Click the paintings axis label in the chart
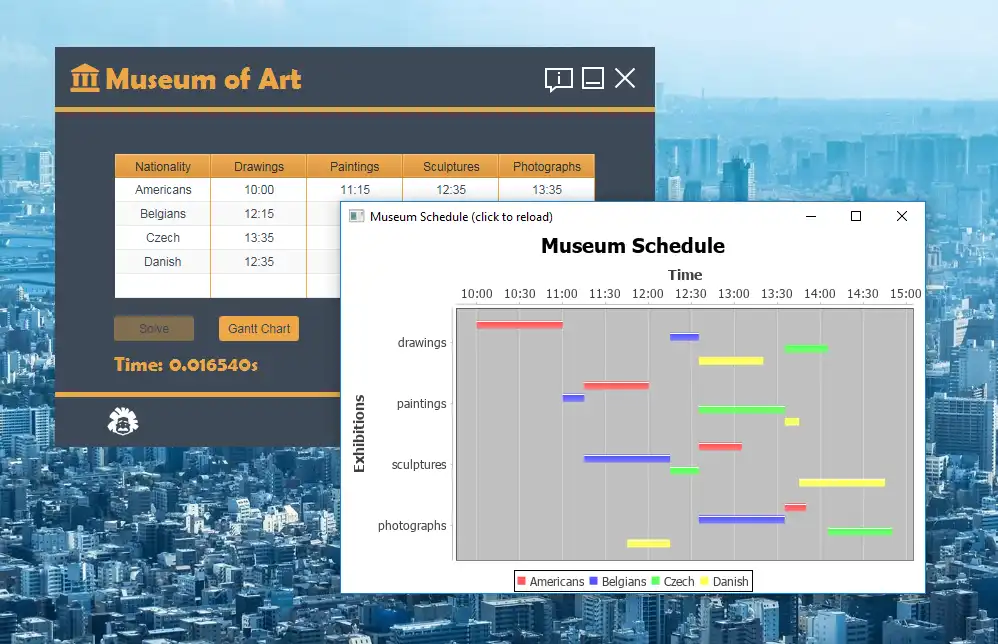Image resolution: width=998 pixels, height=644 pixels. 421,403
